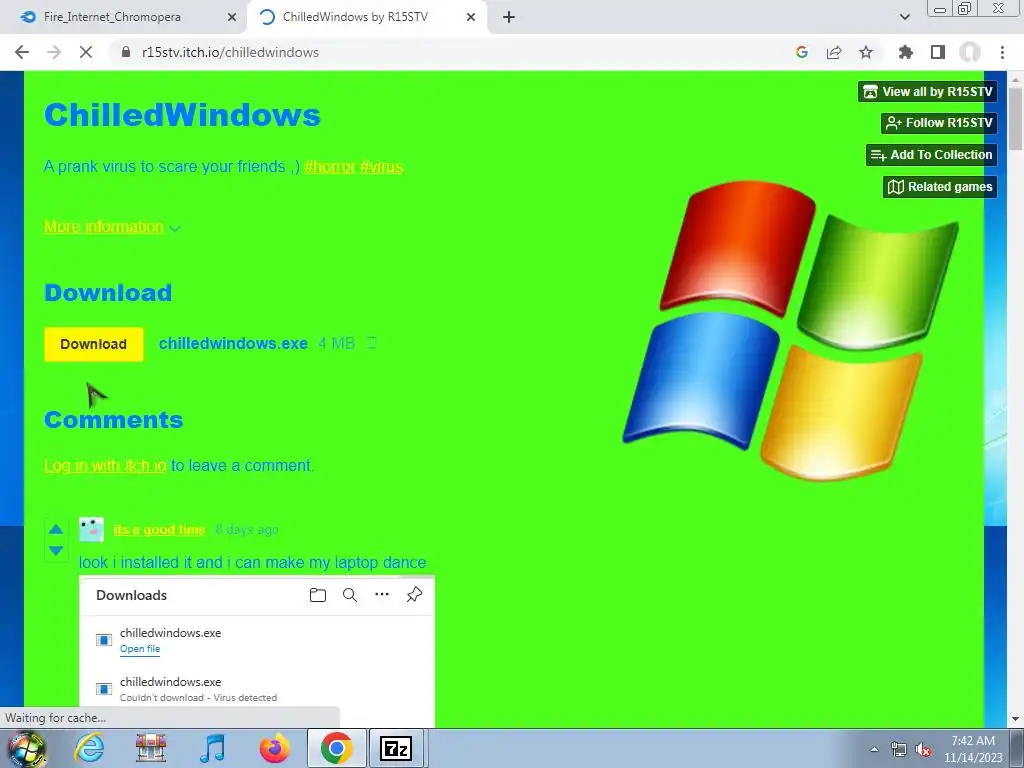The image size is (1024, 768).
Task: Go back with the browser back arrow
Action: point(22,52)
